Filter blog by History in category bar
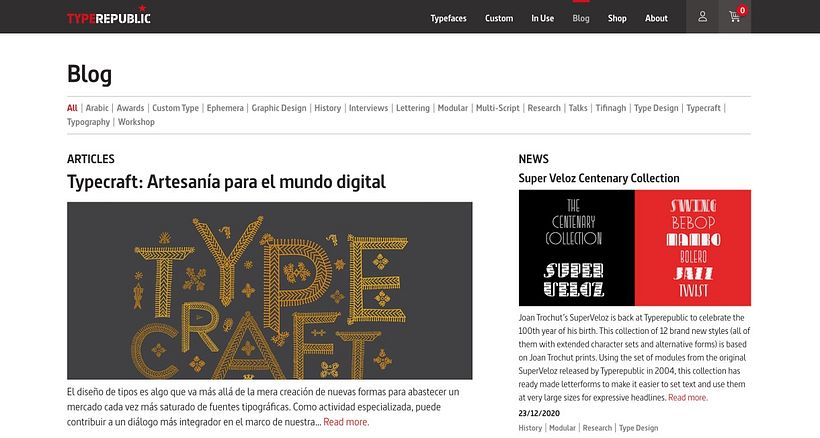Screen dimensions: 820x438 tap(327, 108)
